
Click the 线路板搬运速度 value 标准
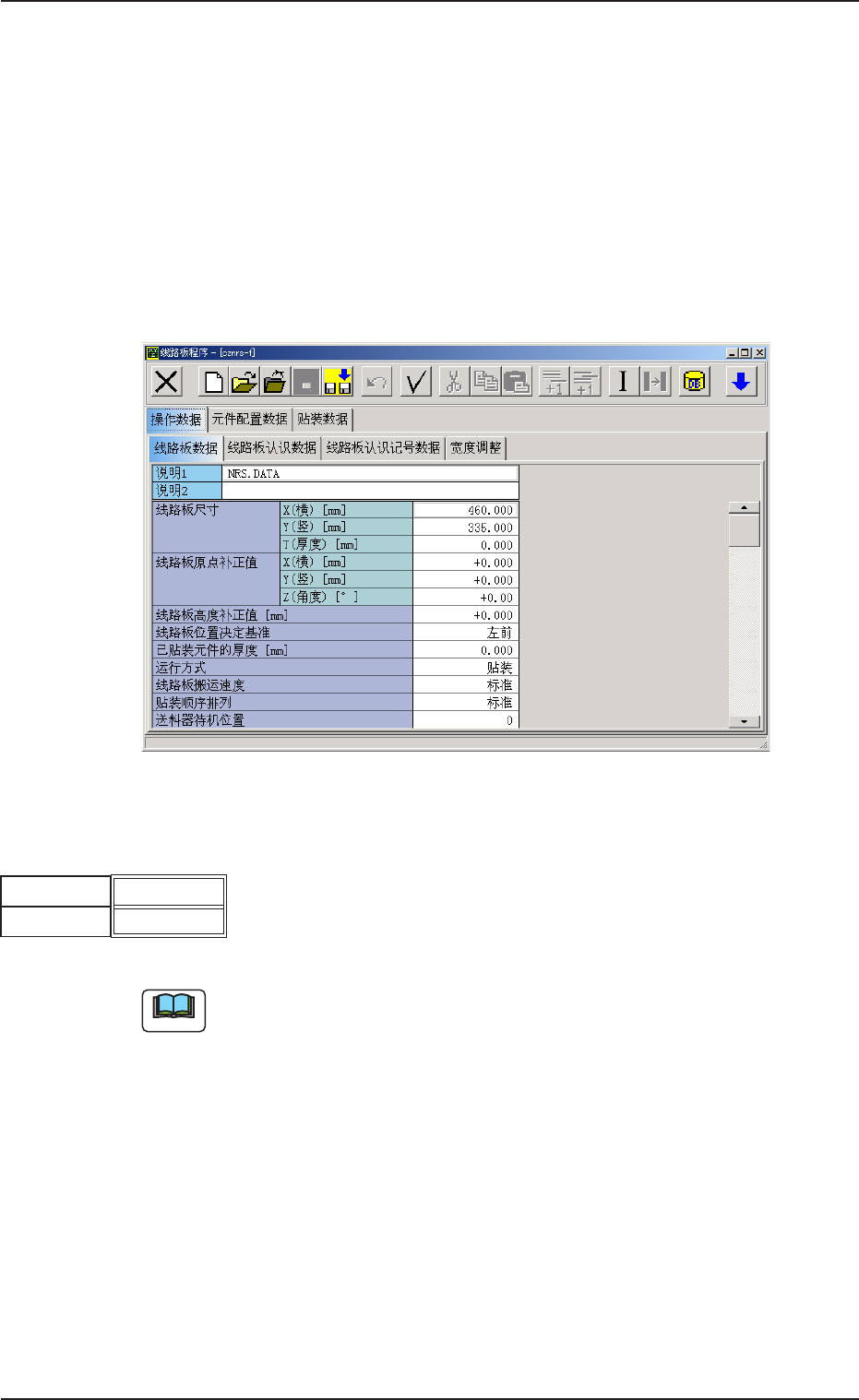[x=465, y=685]
